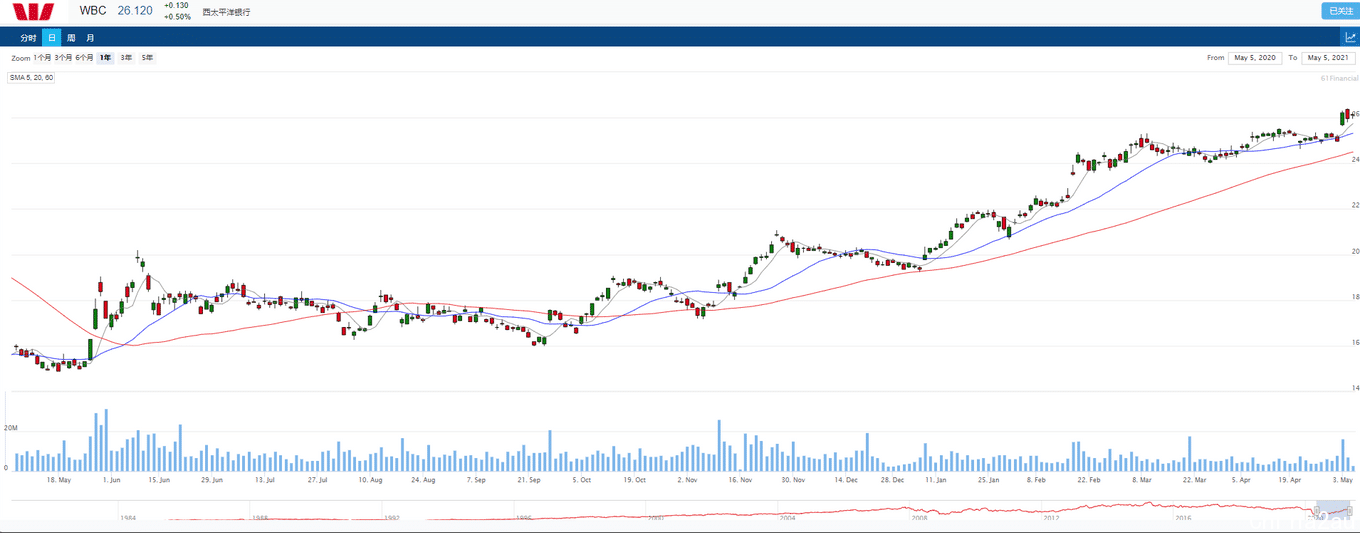Switch to the 周 weekly tab

coord(71,38)
